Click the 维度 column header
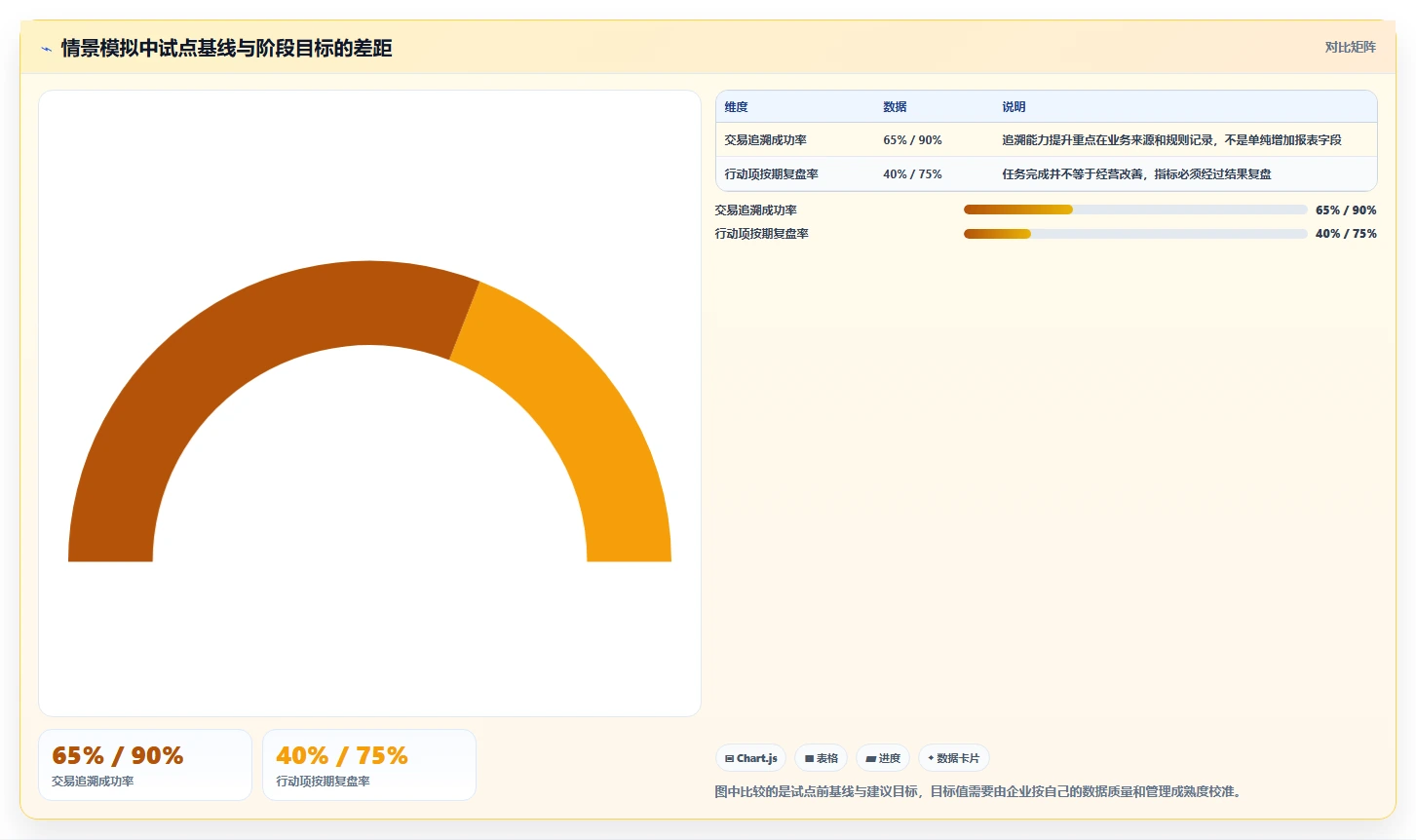The width and height of the screenshot is (1416, 840). click(x=736, y=107)
